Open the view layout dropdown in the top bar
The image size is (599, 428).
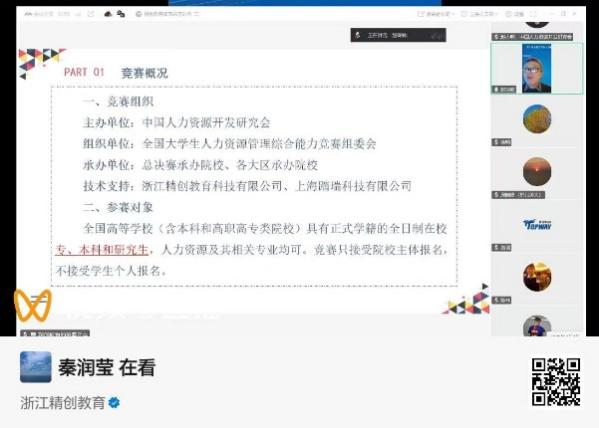click(x=435, y=14)
